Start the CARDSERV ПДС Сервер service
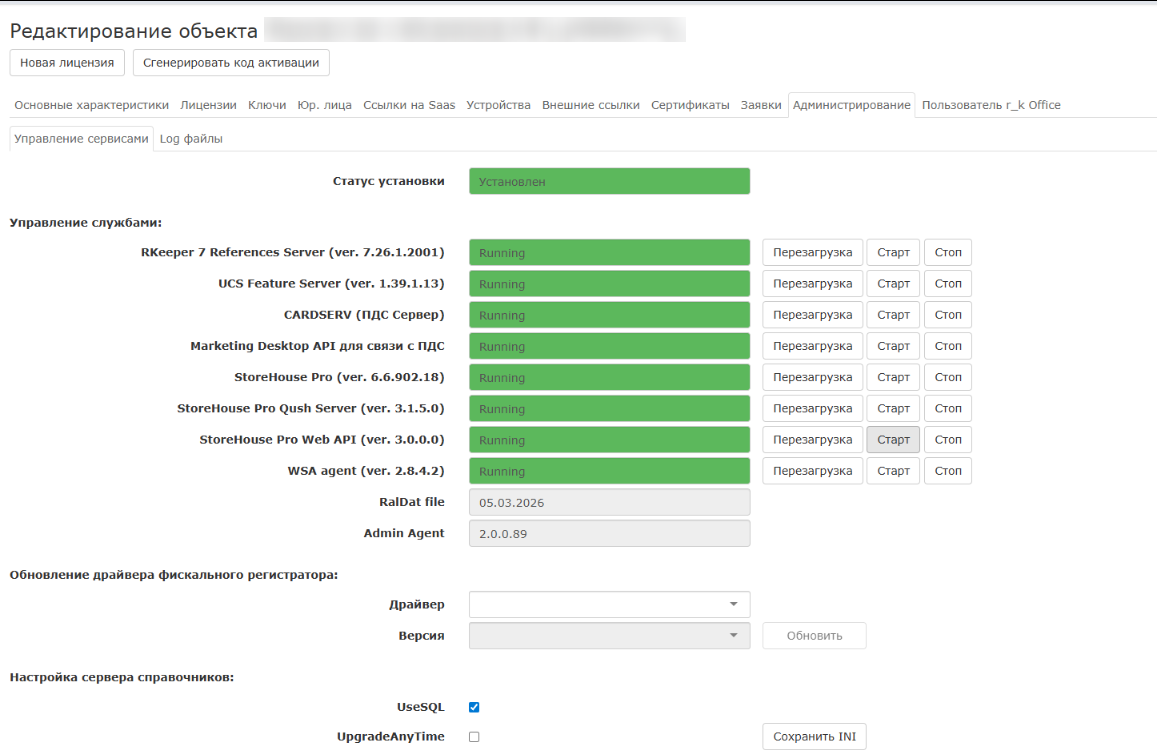Screen dimensions: 1157x752 pos(893,315)
